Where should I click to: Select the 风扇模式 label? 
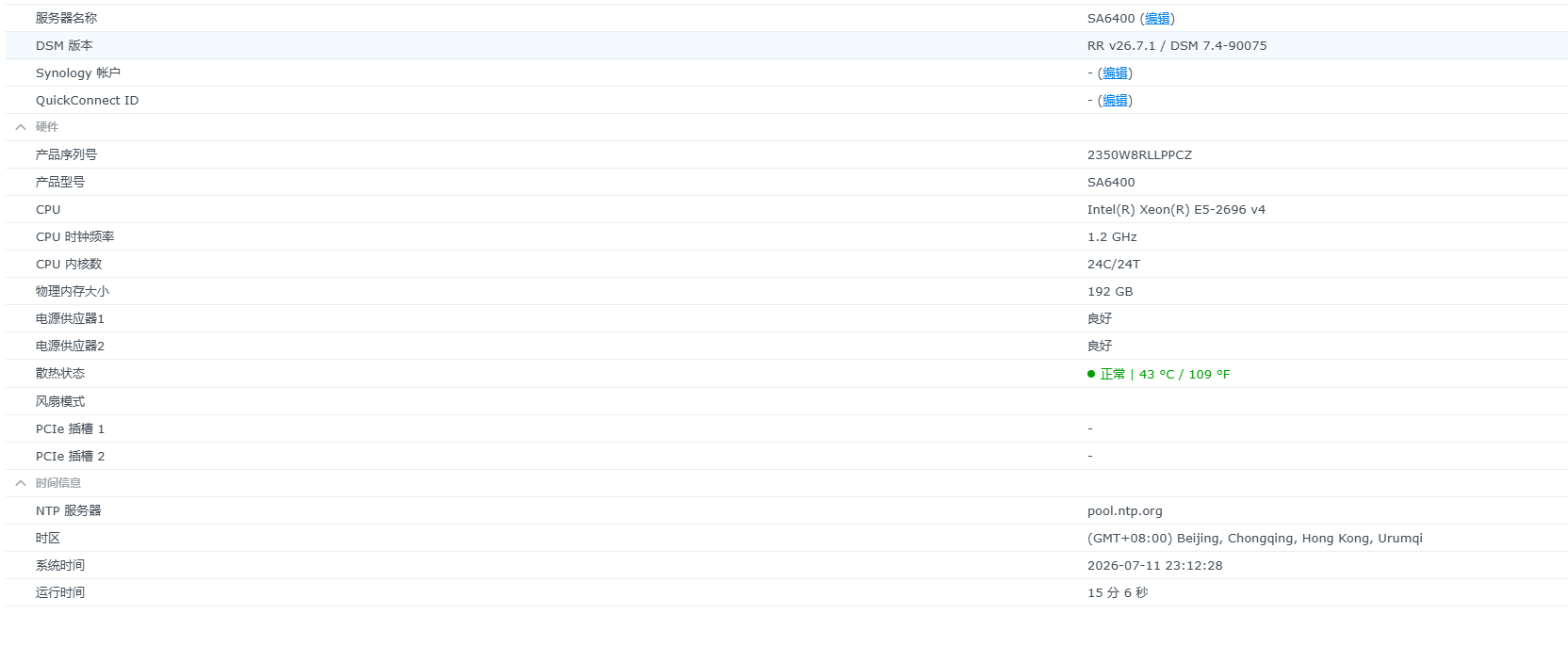coord(60,401)
